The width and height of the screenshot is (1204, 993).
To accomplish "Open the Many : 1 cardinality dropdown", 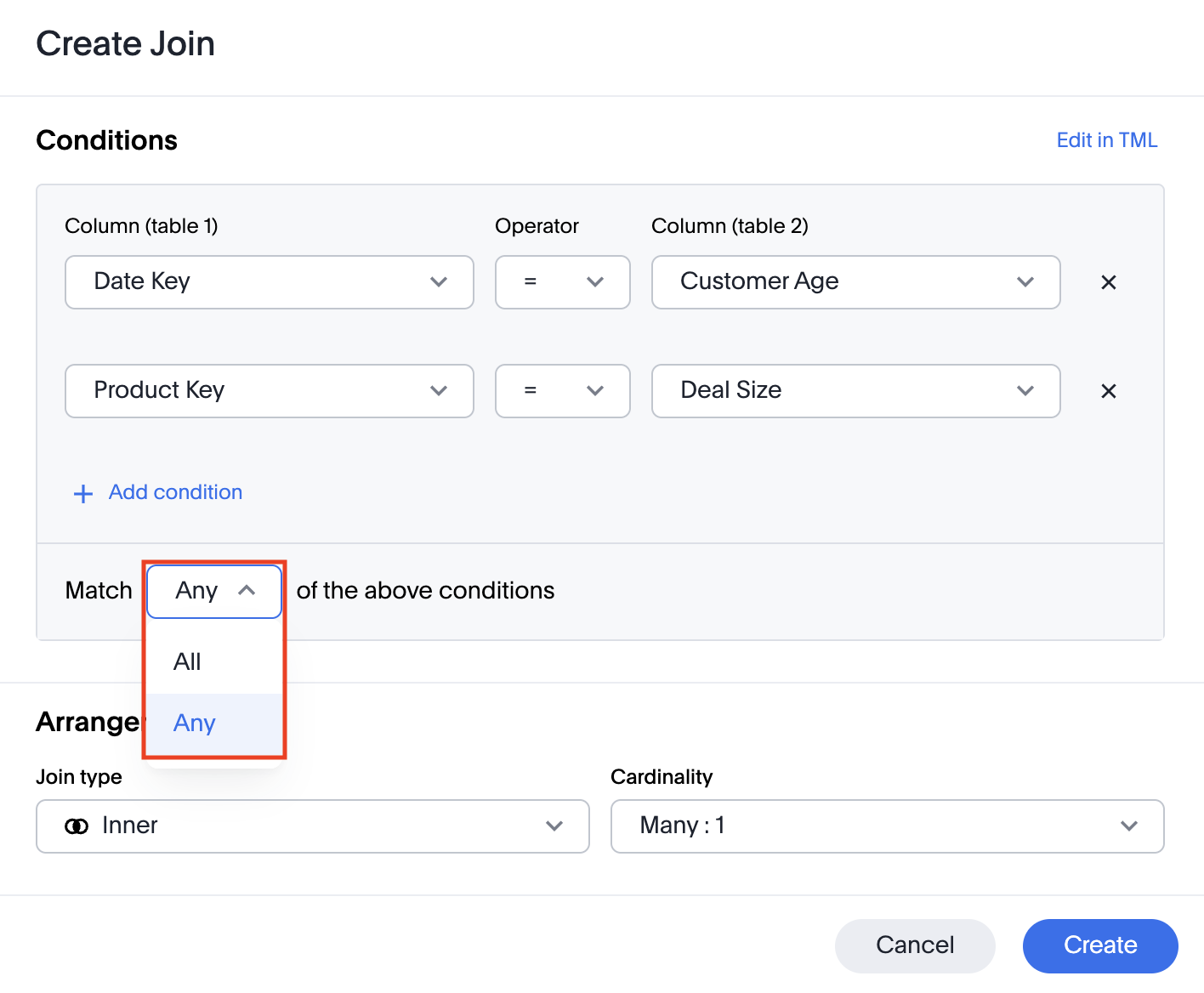I will (886, 826).
